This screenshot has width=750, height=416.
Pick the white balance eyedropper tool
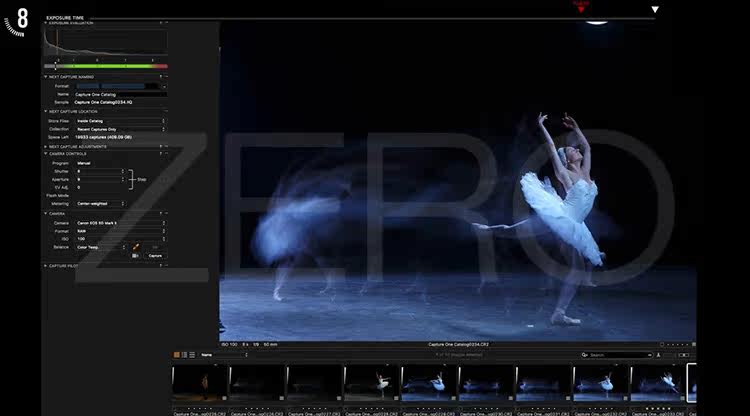(x=136, y=247)
